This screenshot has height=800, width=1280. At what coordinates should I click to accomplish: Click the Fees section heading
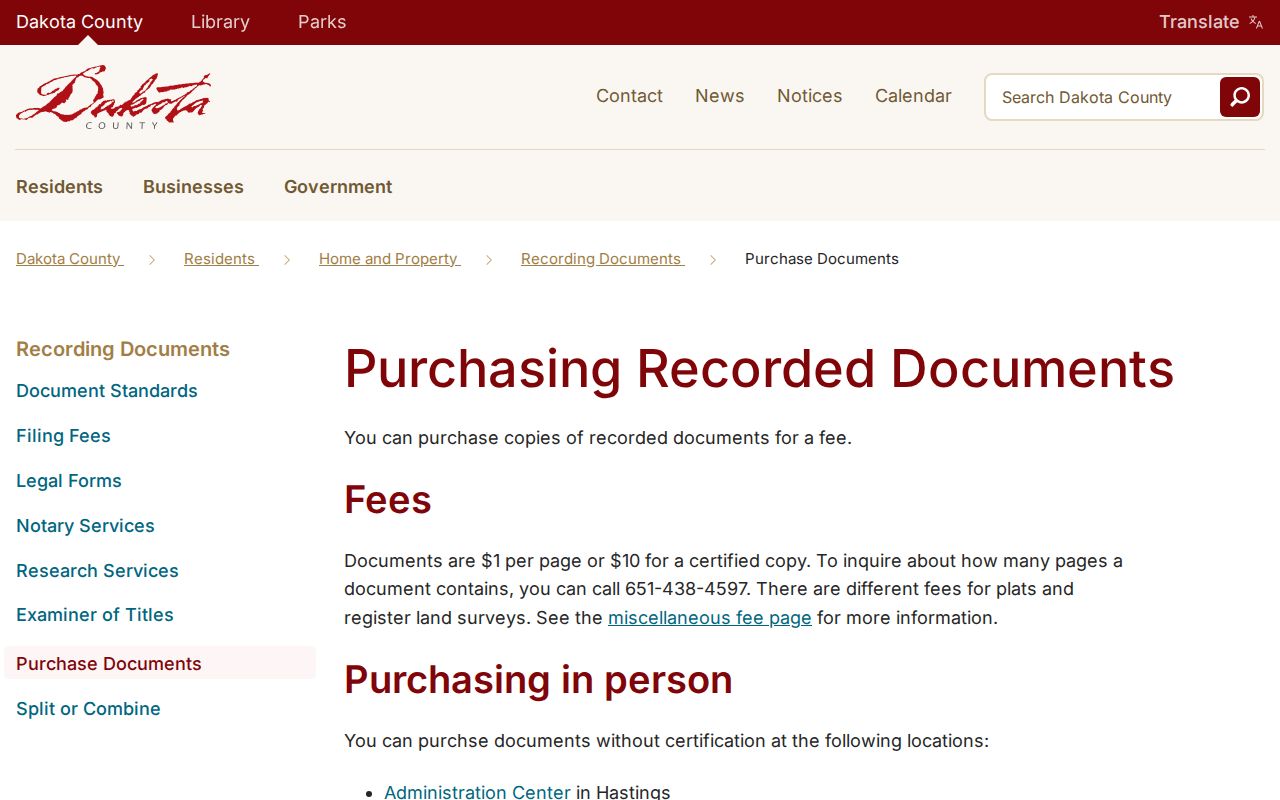click(388, 499)
